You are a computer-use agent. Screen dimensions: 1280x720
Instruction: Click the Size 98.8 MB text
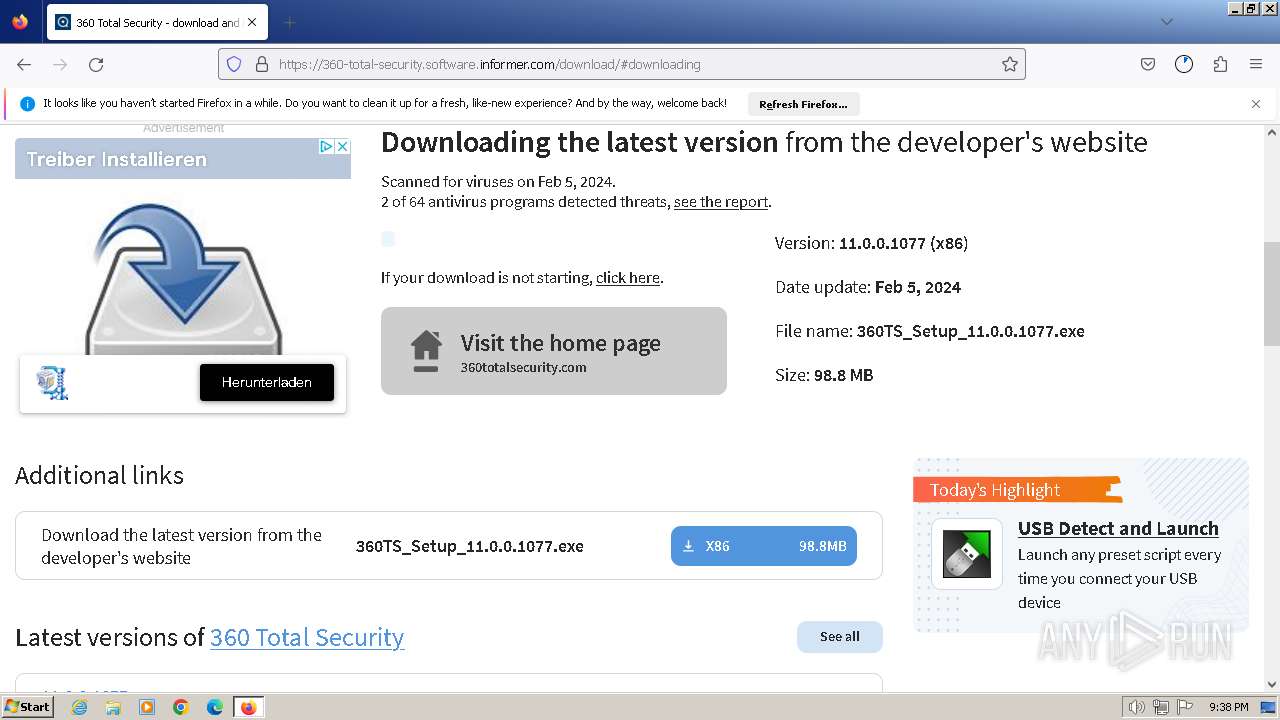[x=824, y=375]
